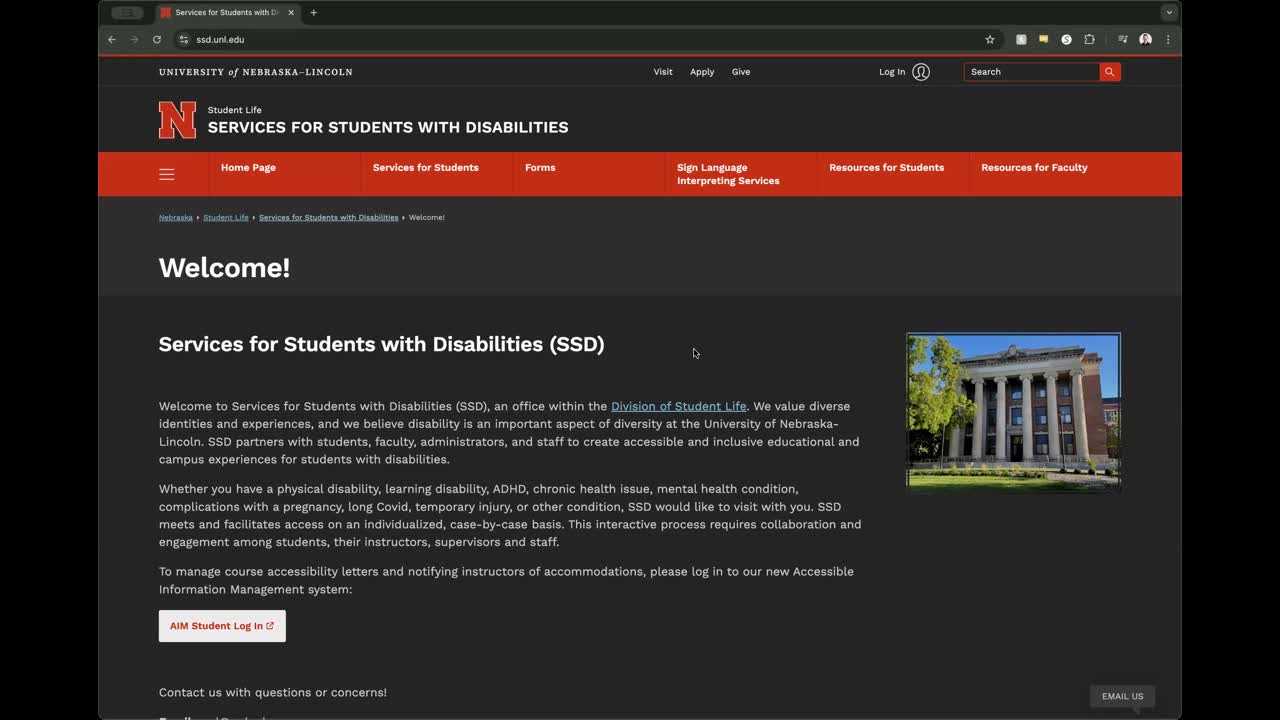Open the Give link
Viewport: 1280px width, 720px height.
(741, 72)
